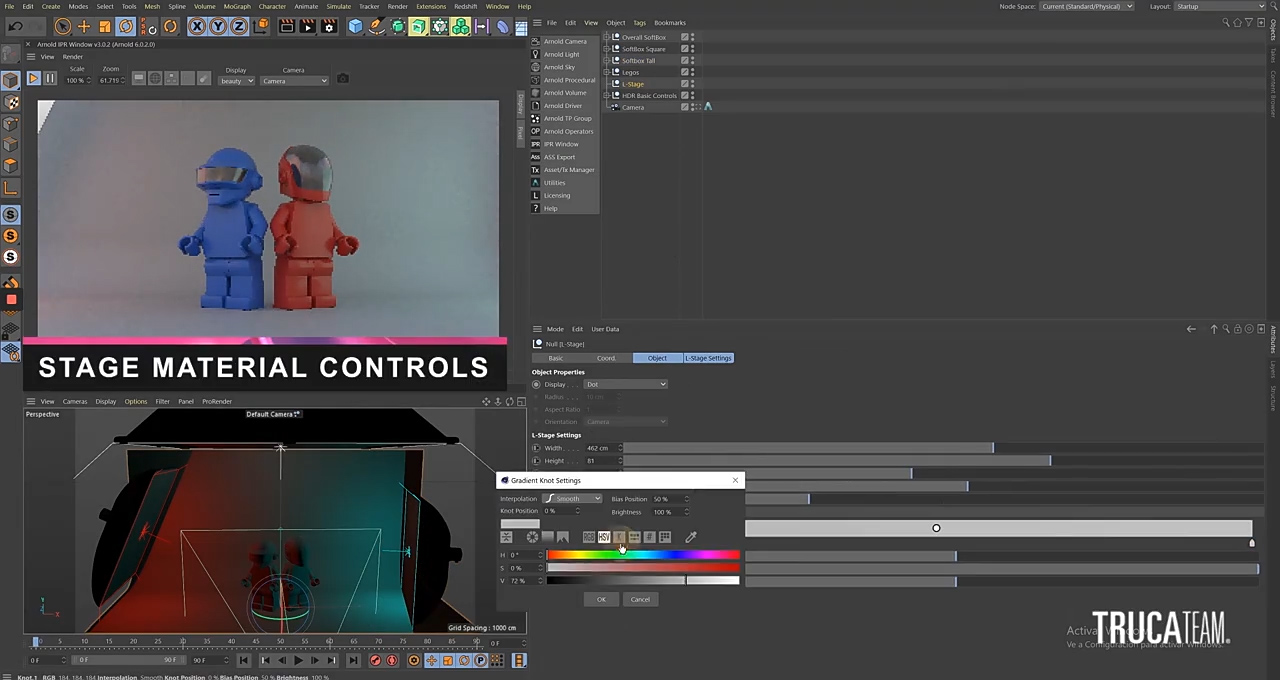Open IPR Window from Arnold menu
The width and height of the screenshot is (1280, 680).
(560, 144)
